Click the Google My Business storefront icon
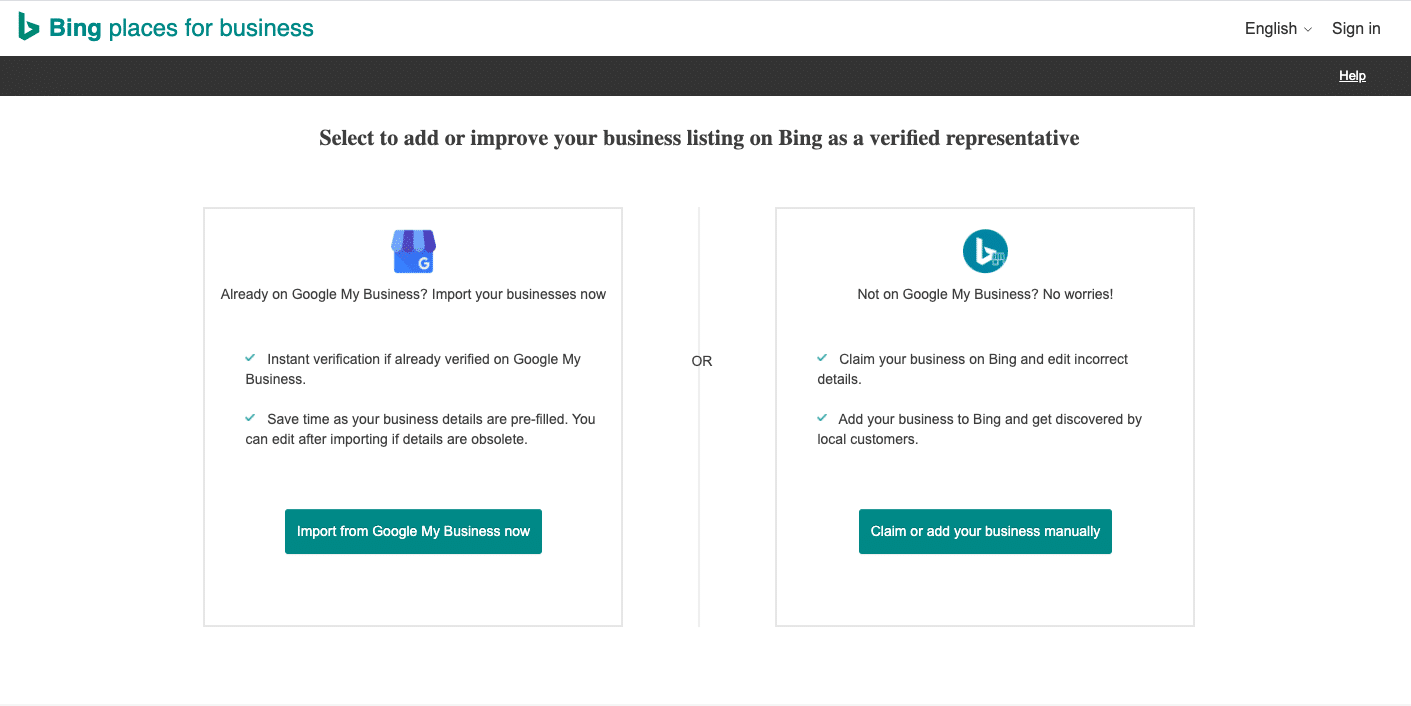 [x=413, y=251]
